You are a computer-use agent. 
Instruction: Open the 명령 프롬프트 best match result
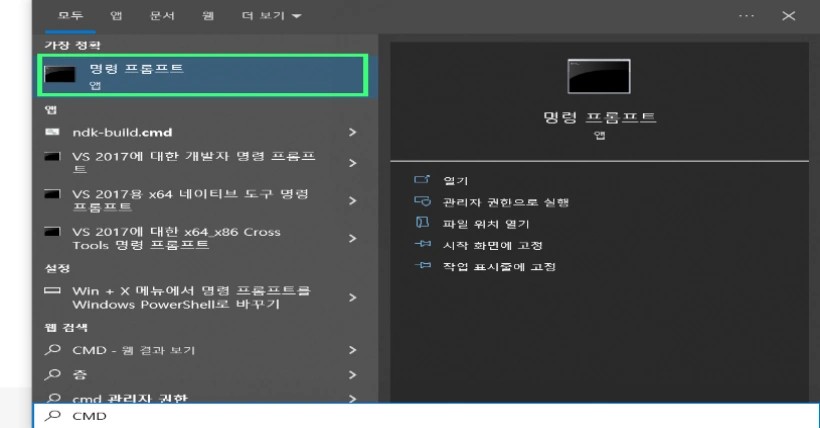[202, 76]
